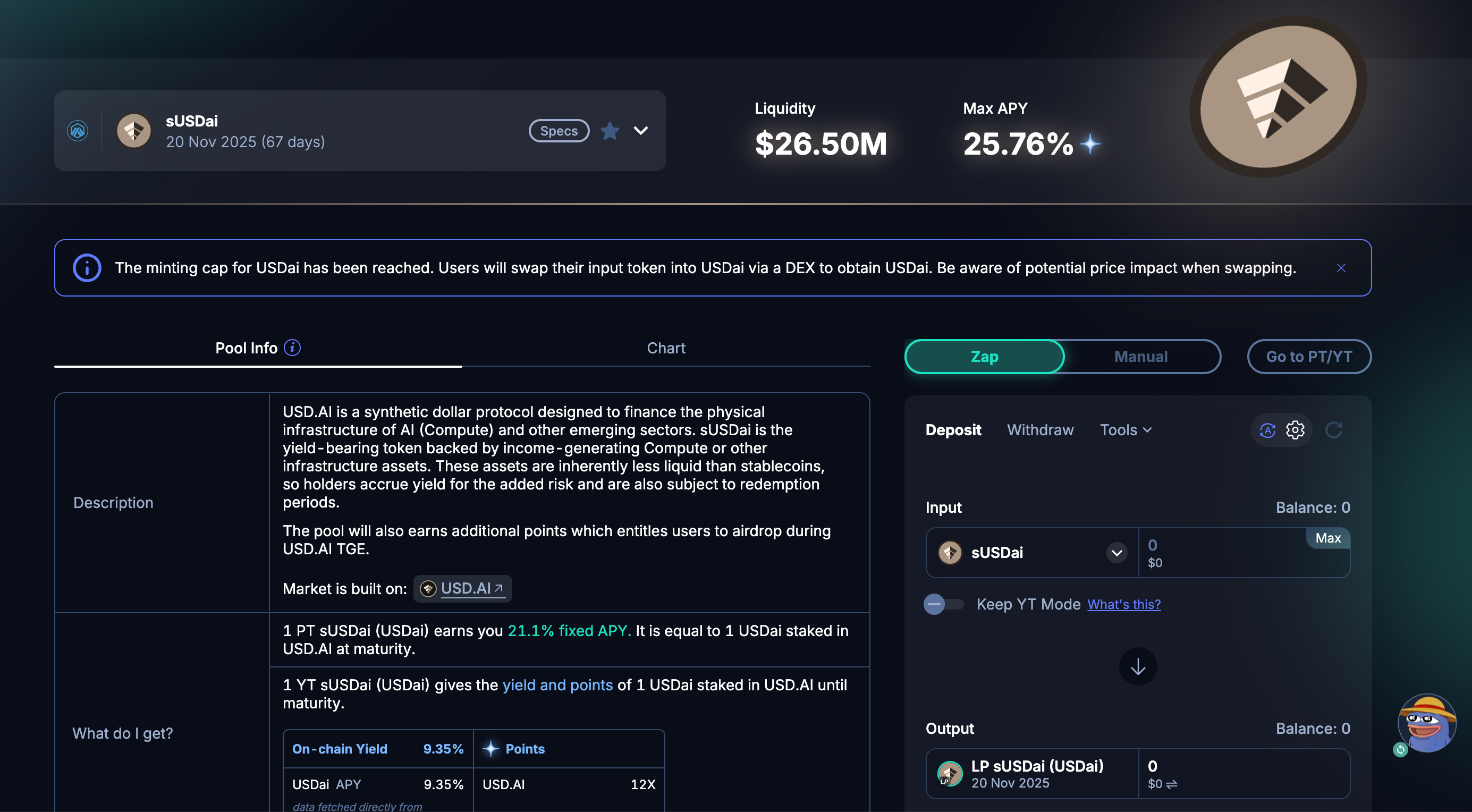Click the auto-routing icon beside settings gear

[x=1267, y=430]
